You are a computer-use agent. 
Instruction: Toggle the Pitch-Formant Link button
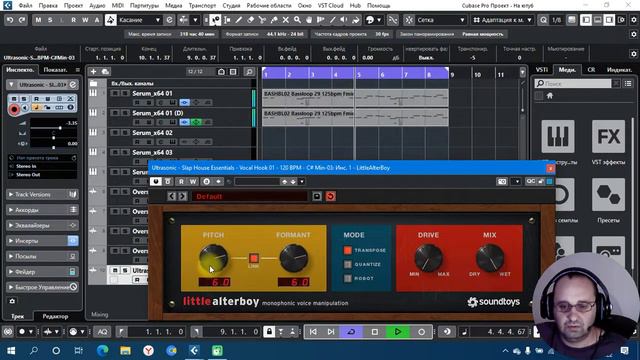tap(253, 258)
